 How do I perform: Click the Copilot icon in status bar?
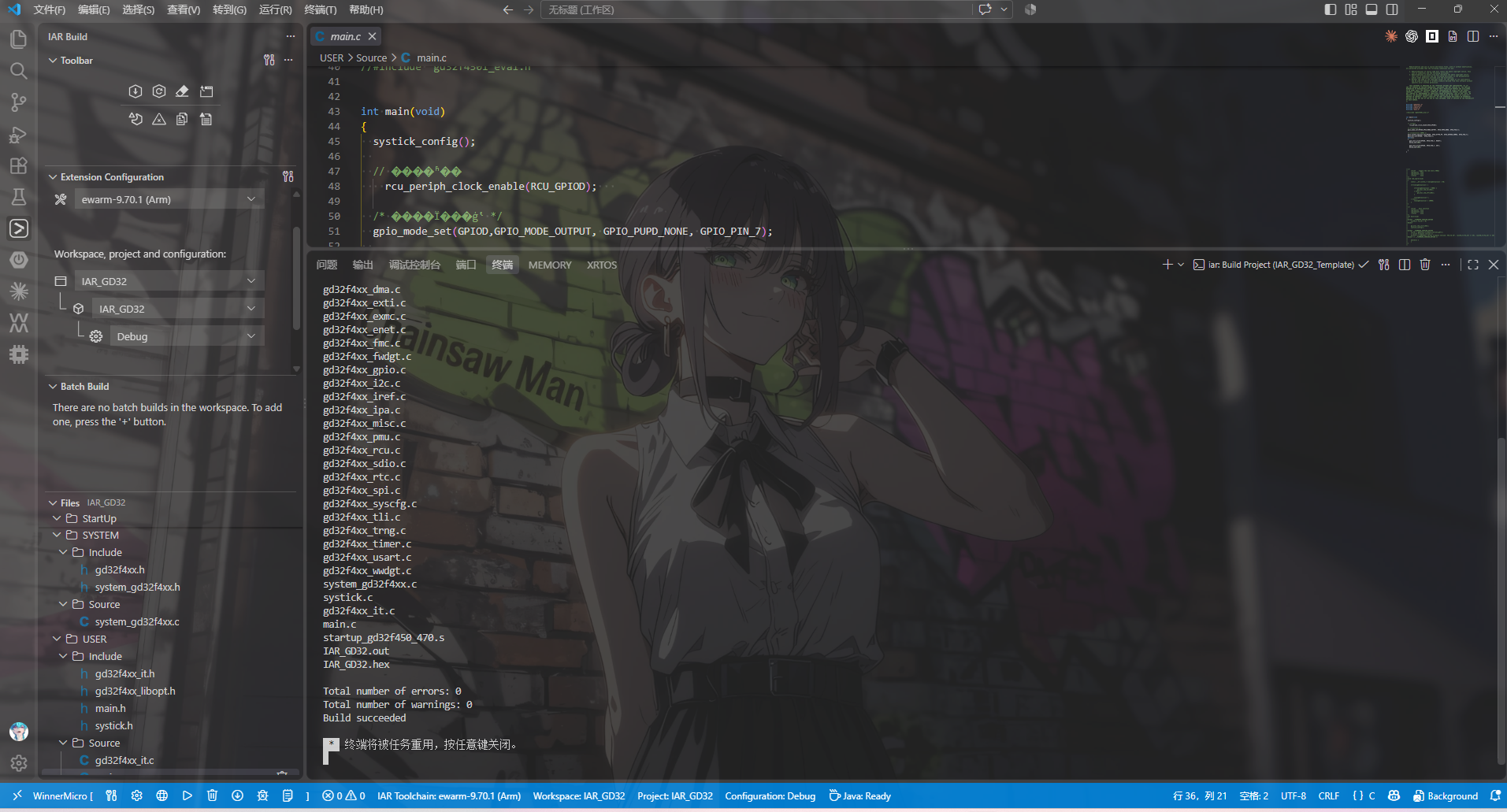click(1394, 795)
